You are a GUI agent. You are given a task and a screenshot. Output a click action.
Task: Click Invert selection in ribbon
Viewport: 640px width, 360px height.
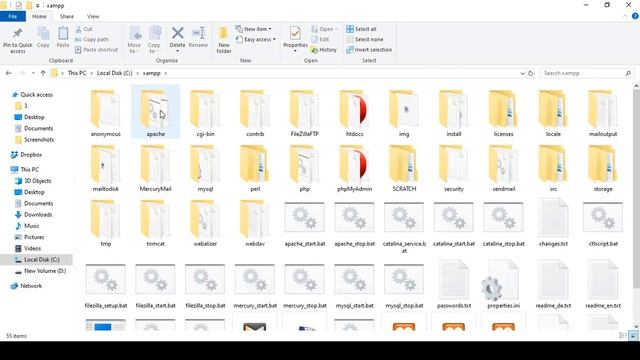(x=369, y=50)
